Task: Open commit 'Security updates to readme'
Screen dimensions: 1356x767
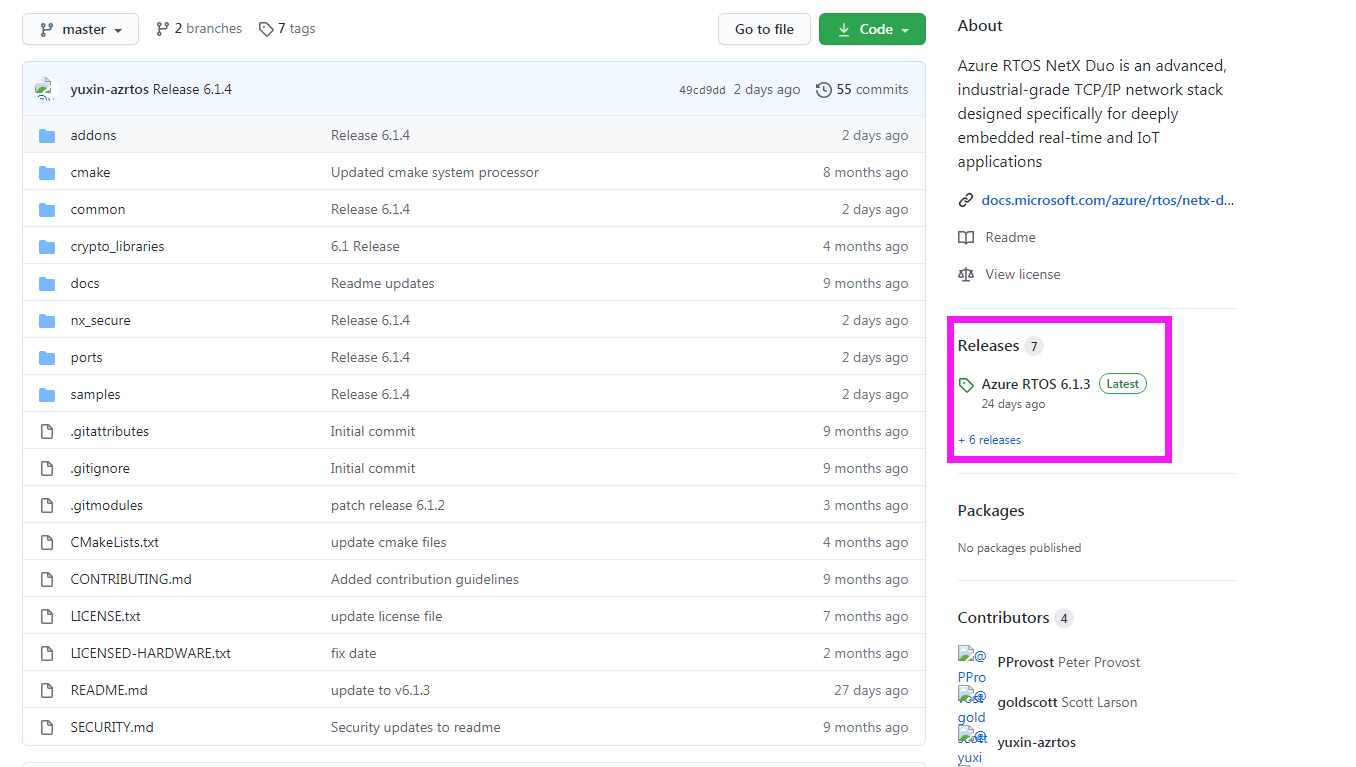Action: tap(416, 727)
